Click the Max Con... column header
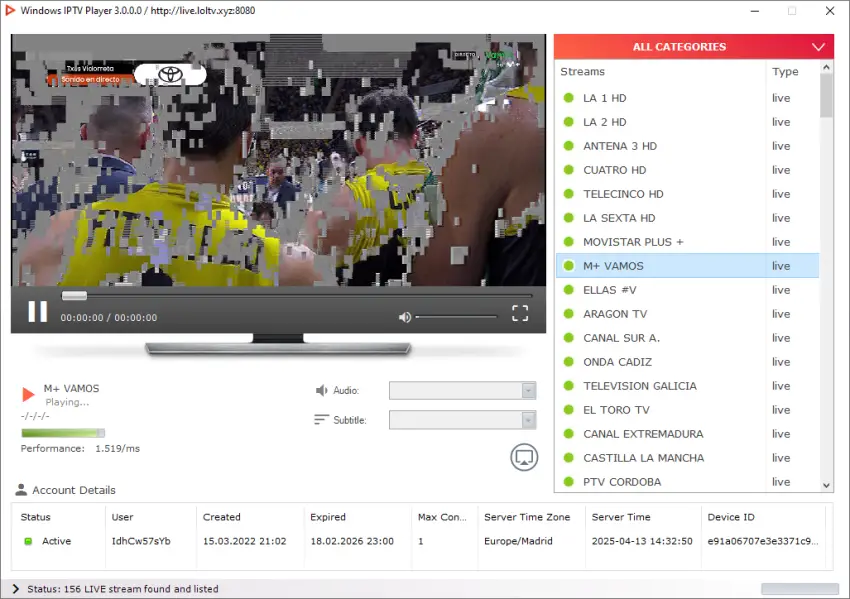Image resolution: width=850 pixels, height=599 pixels. (x=442, y=517)
